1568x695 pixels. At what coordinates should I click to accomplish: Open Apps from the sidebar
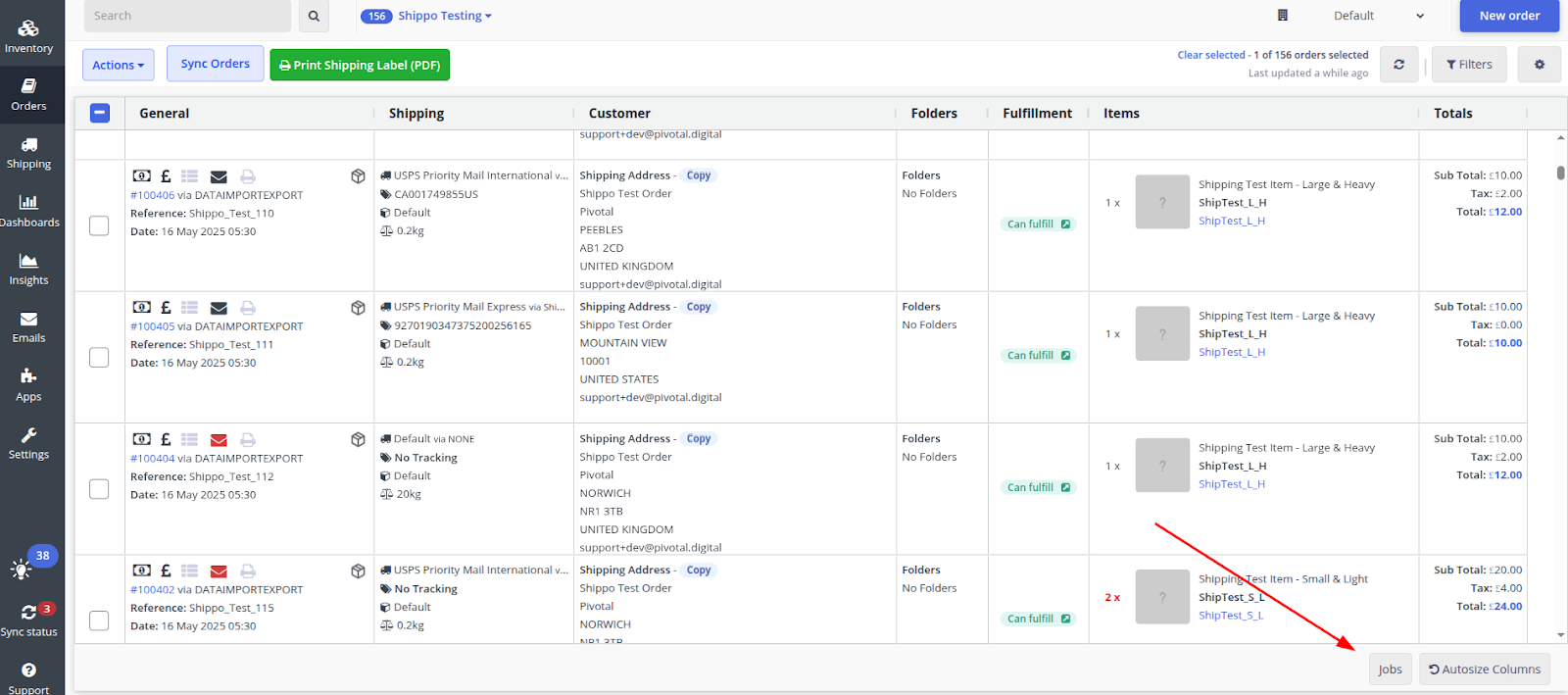[29, 385]
